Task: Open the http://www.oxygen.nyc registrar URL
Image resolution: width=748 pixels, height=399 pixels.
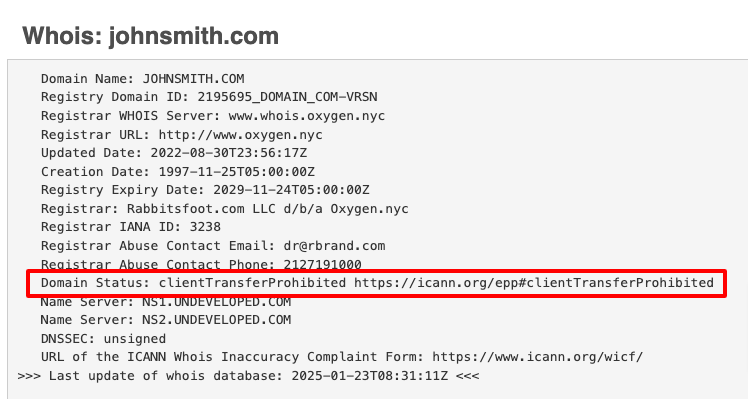Action: point(240,135)
